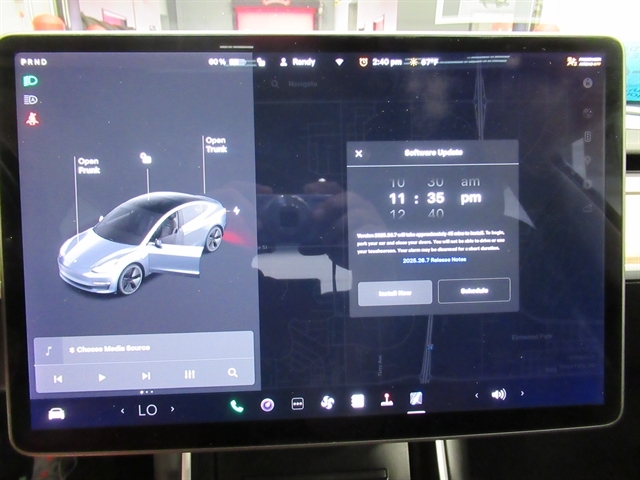Image resolution: width=640 pixels, height=480 pixels.
Task: Open the Wi-Fi settings icon
Action: tap(339, 62)
